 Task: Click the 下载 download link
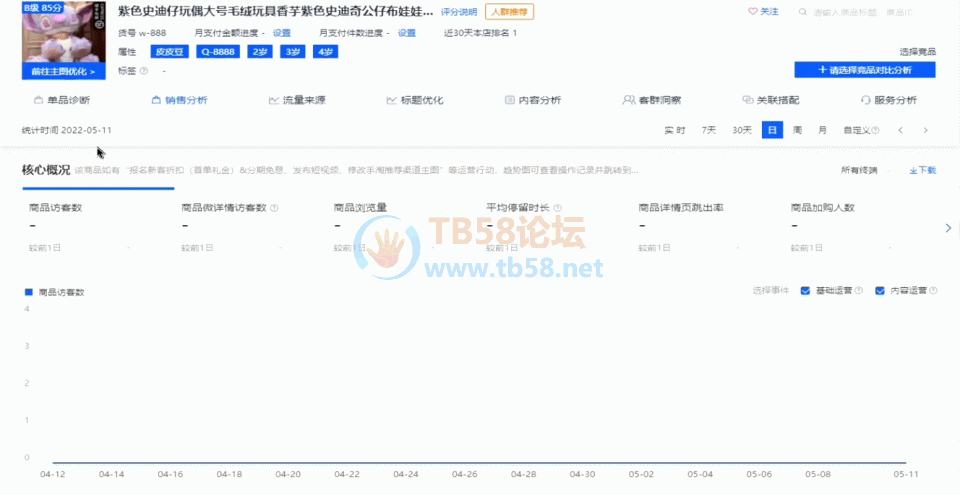point(922,170)
